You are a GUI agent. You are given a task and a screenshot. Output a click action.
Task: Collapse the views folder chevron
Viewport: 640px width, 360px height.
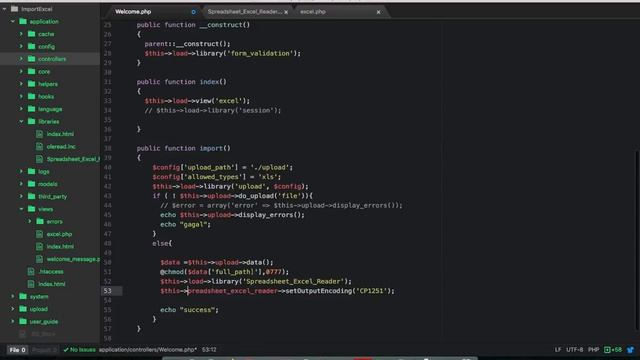(21, 209)
